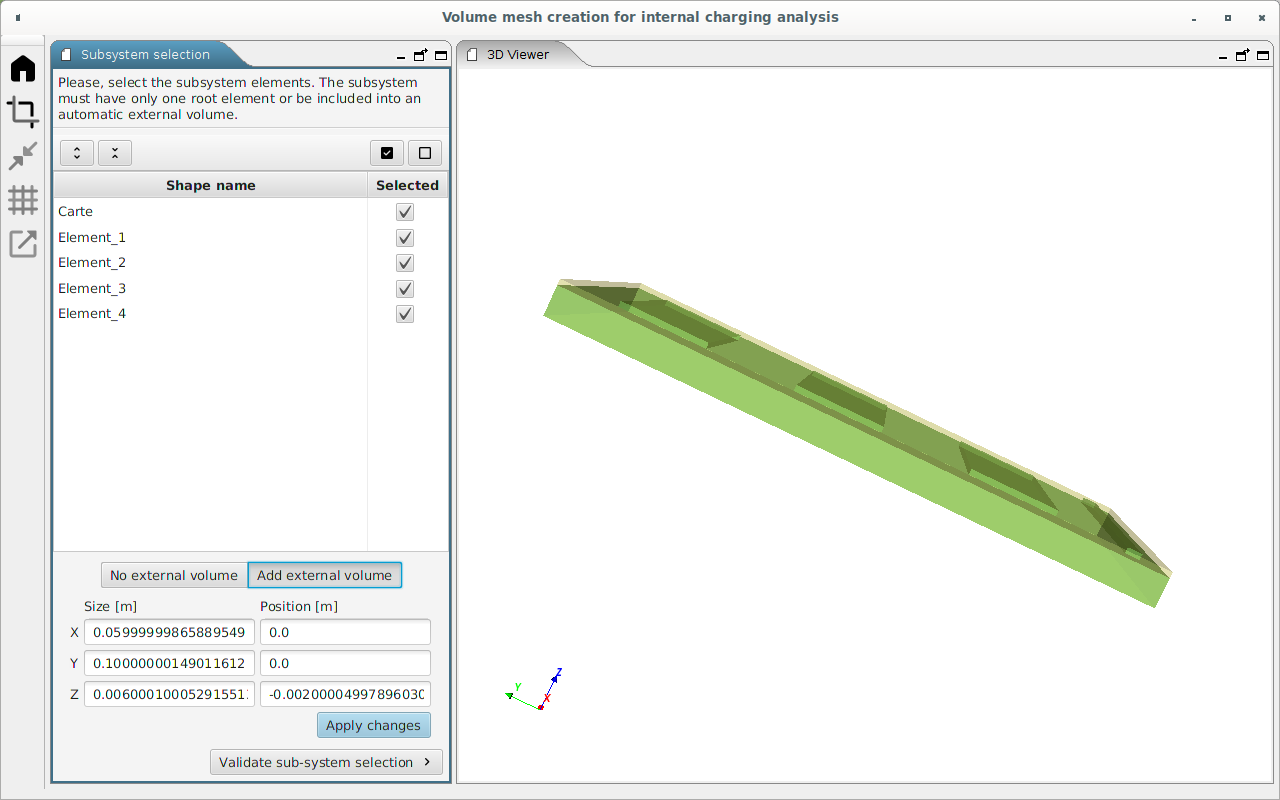Collapse all rows in the shape tree
The height and width of the screenshot is (800, 1280).
point(115,153)
